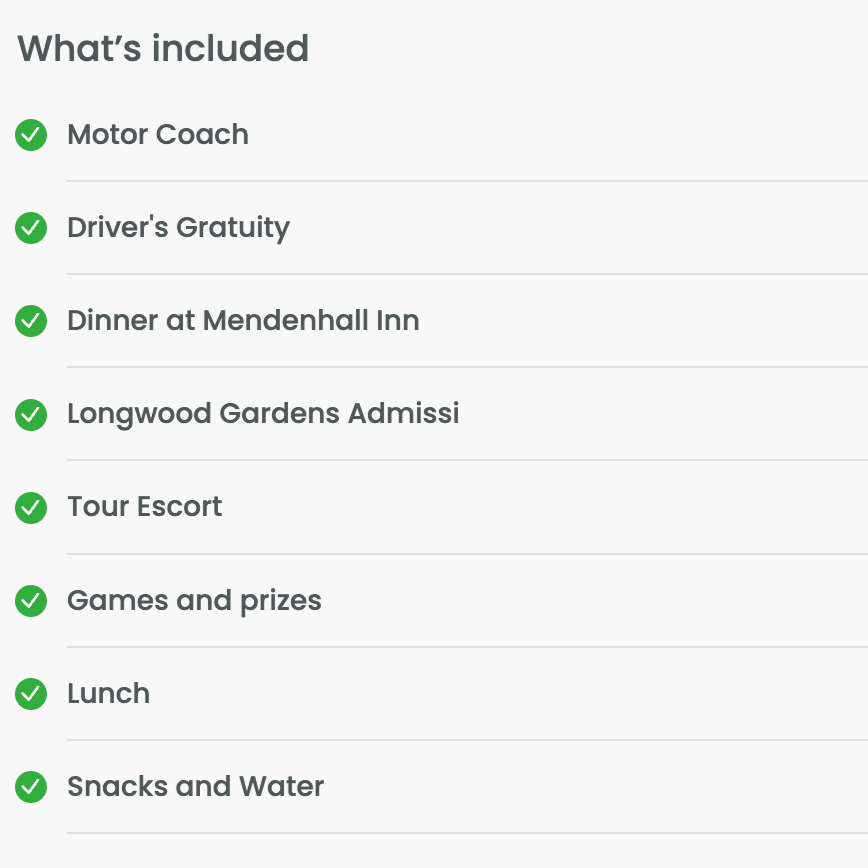The width and height of the screenshot is (868, 868).
Task: Click the divider line below Motor Coach
Action: coord(467,181)
